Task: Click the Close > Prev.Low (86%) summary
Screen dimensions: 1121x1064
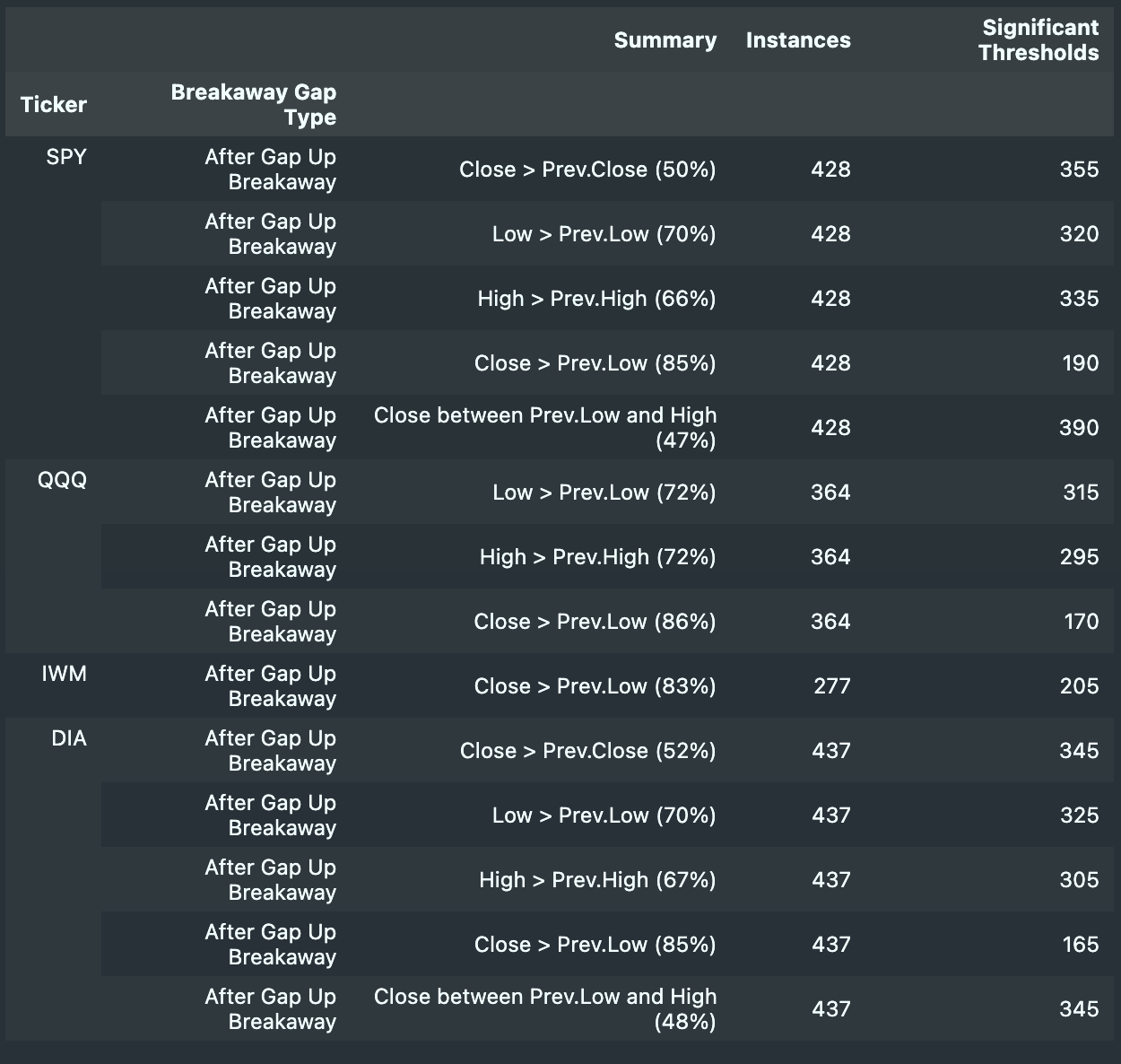Action: (x=595, y=622)
